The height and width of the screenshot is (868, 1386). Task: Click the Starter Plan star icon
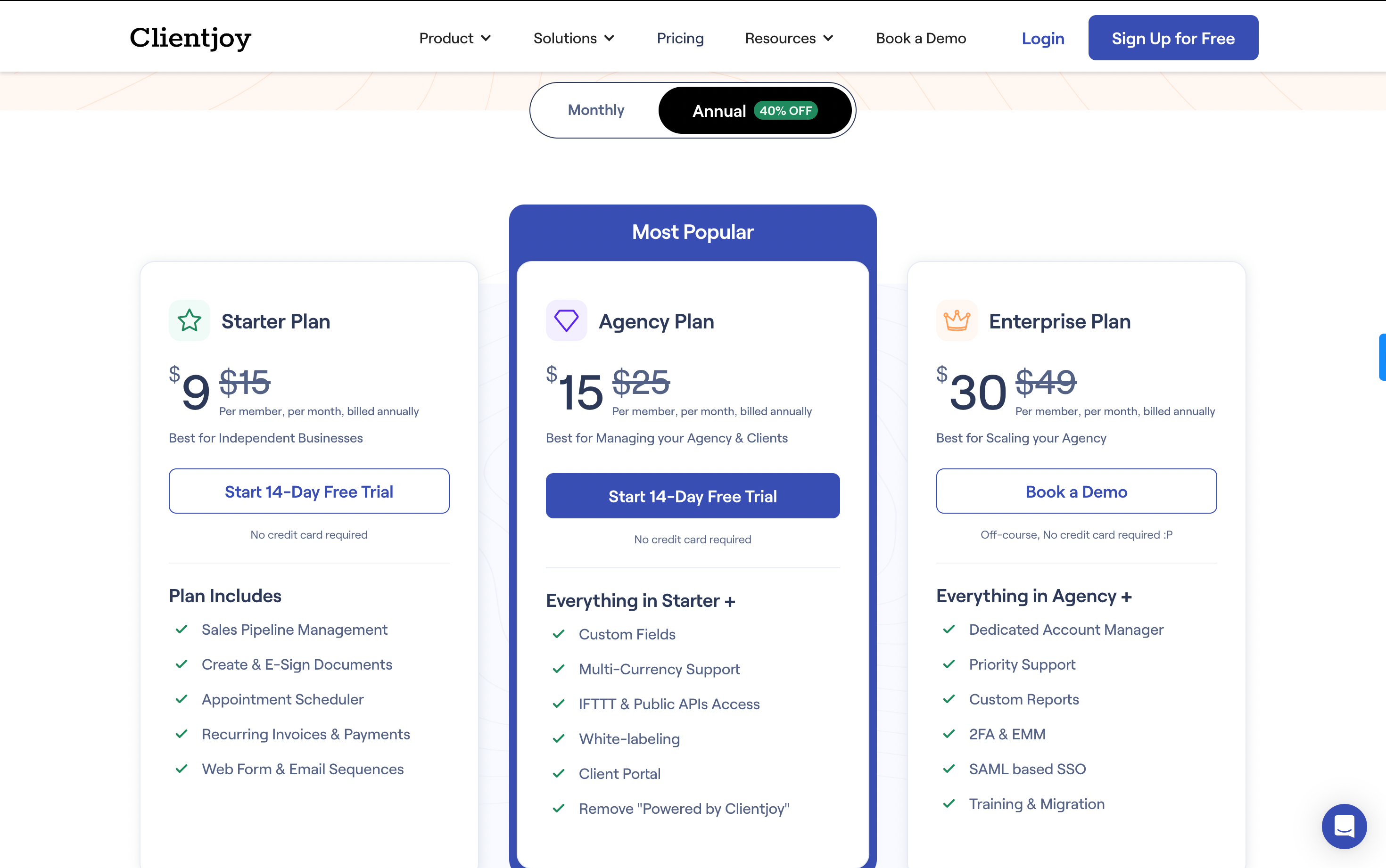[x=189, y=320]
